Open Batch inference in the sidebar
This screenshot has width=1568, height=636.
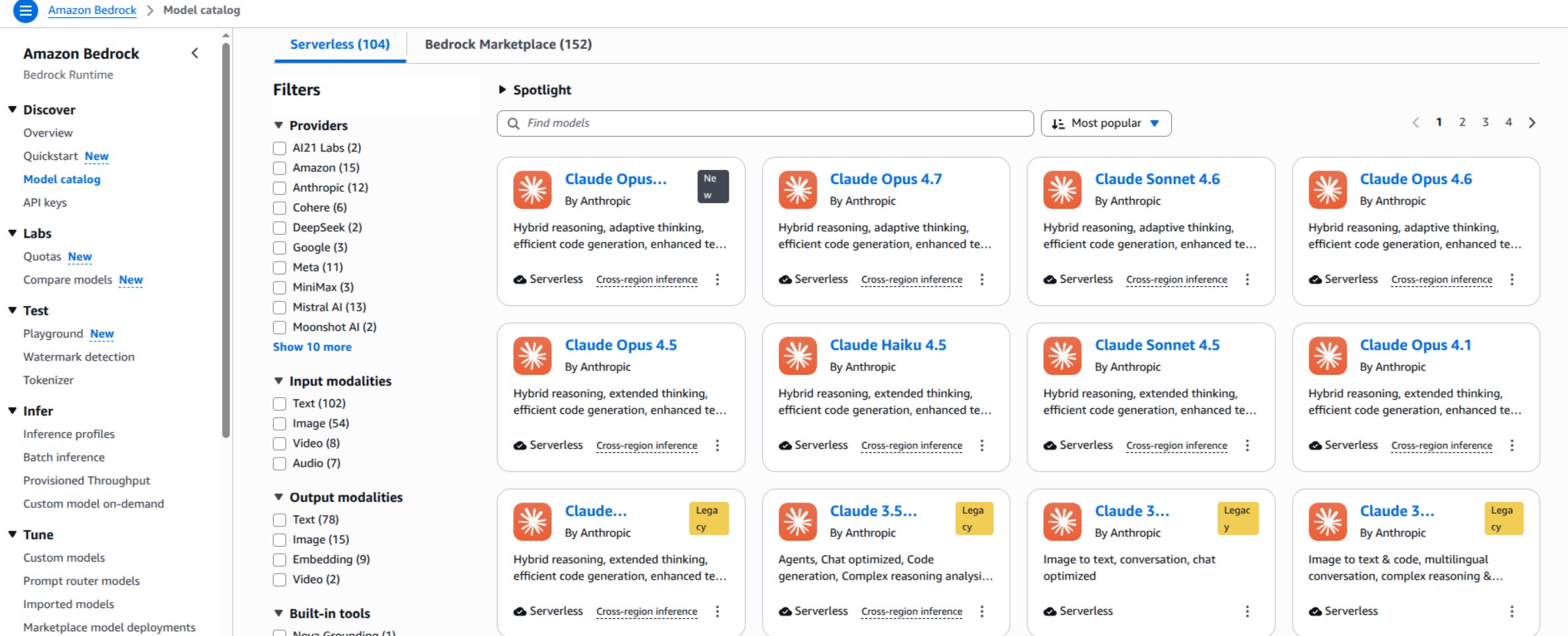pyautogui.click(x=64, y=457)
